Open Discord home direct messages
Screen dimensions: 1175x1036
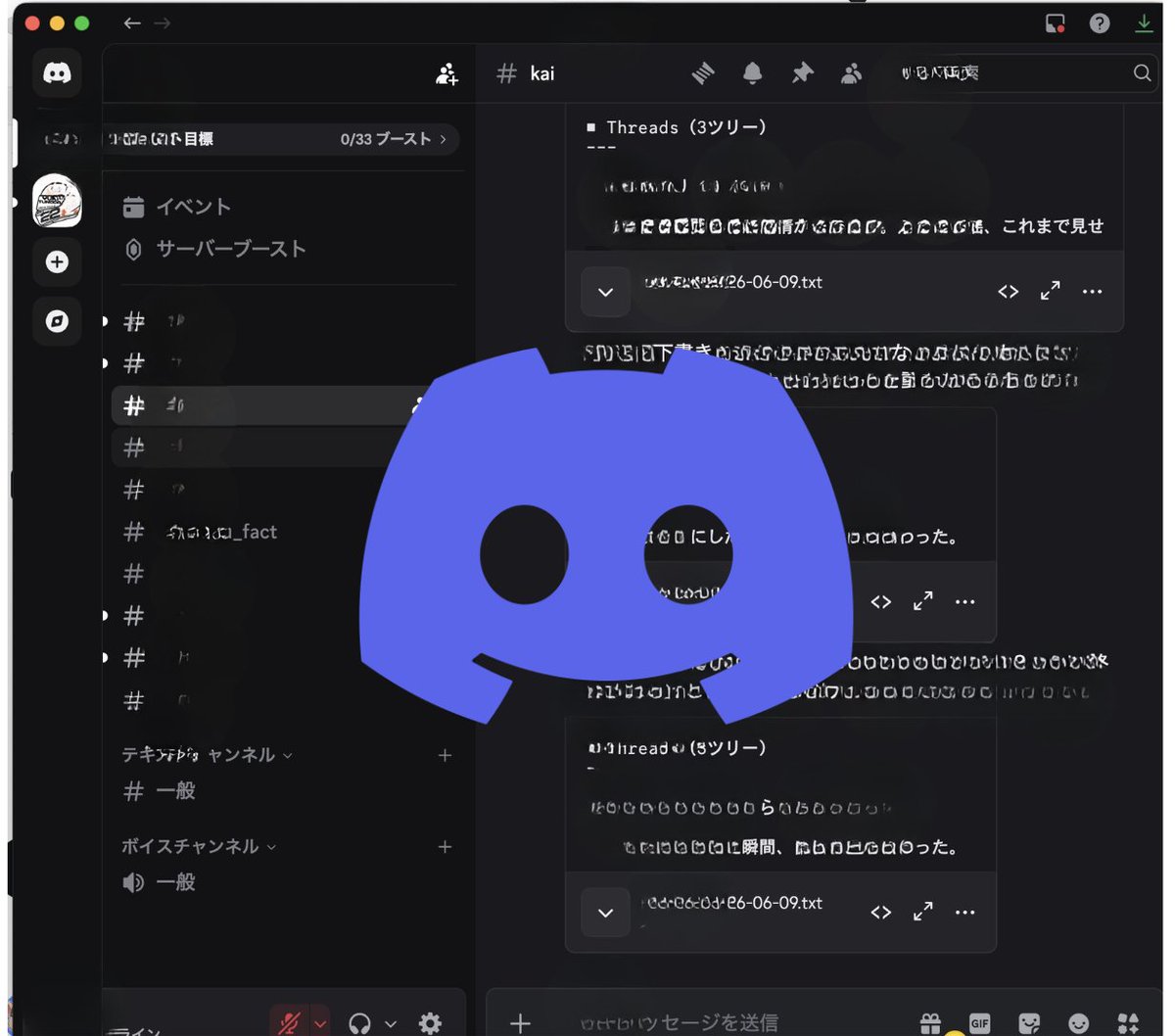tap(57, 73)
